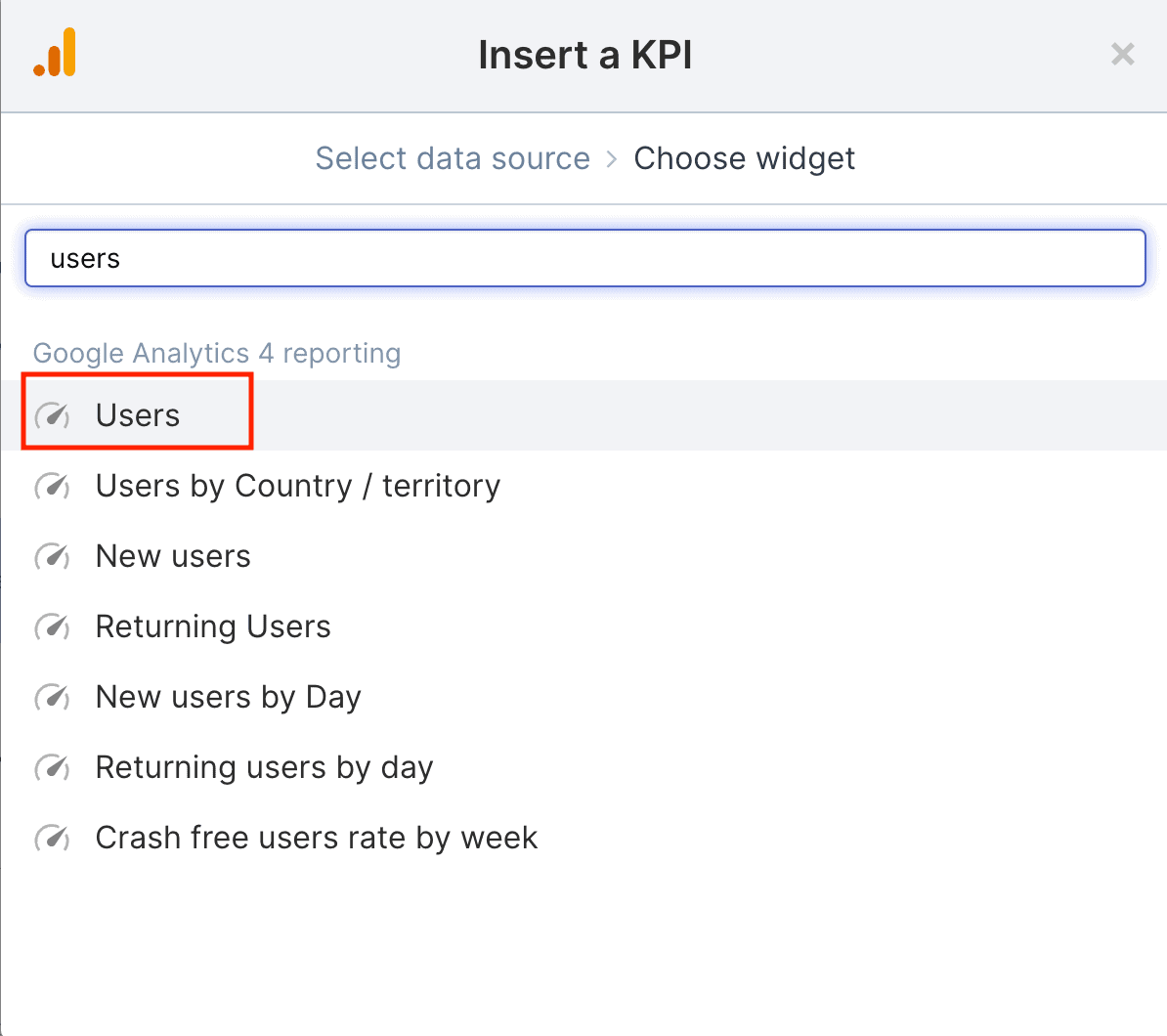Click gauge icon beside Crash free users rate
Screen dimensions: 1167x1036
point(52,838)
